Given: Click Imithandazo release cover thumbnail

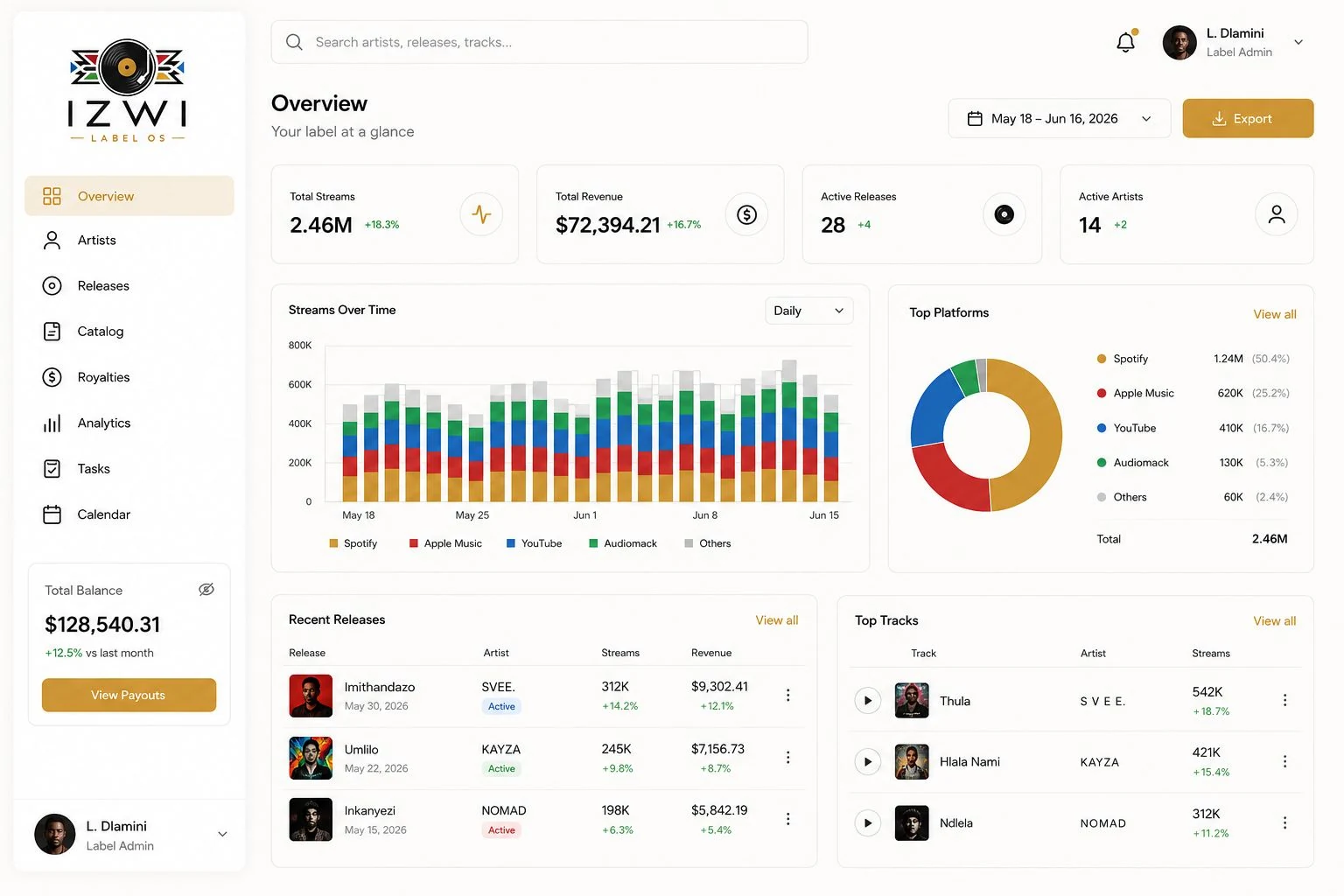Looking at the screenshot, I should [x=311, y=696].
